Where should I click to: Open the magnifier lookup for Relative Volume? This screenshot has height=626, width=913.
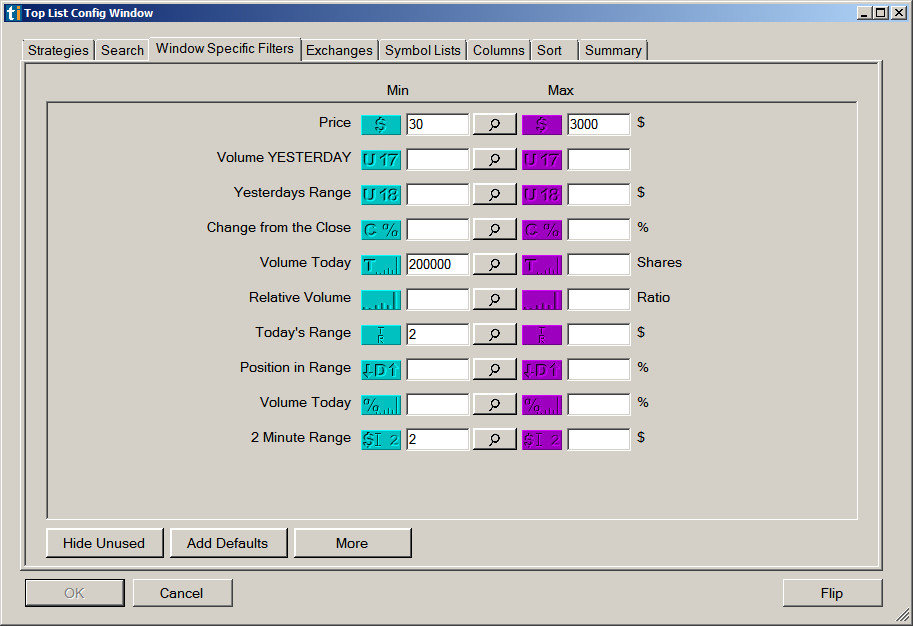coord(494,299)
